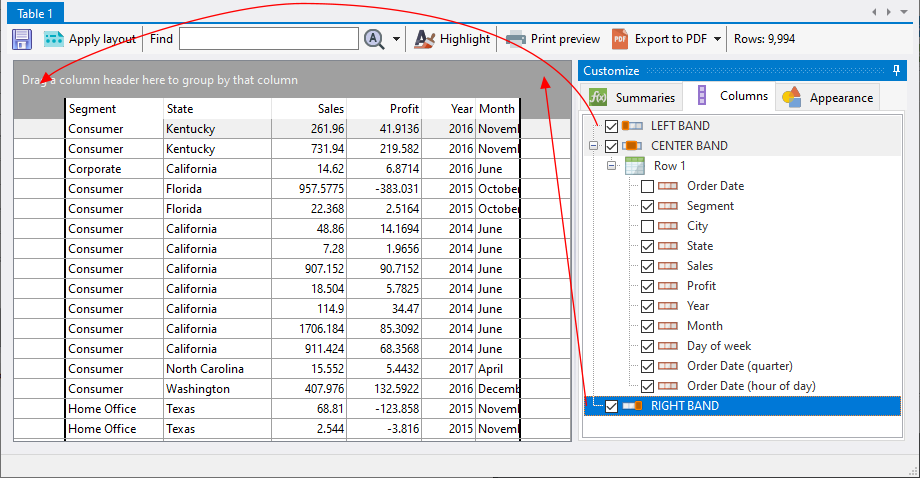This screenshot has height=478, width=920.
Task: Open the Find options dropdown arrow
Action: coord(396,39)
